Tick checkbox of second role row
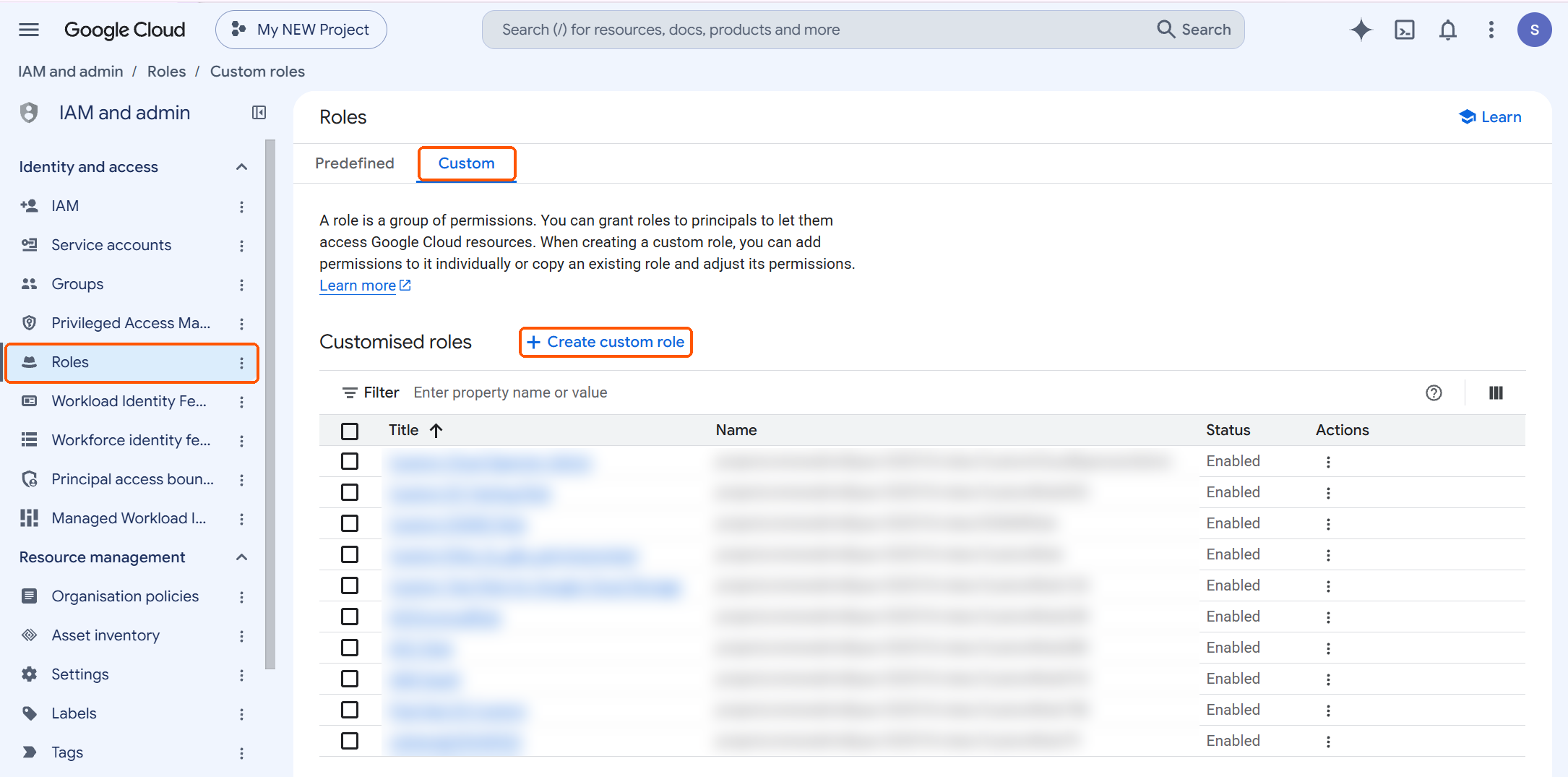This screenshot has height=777, width=1568. pyautogui.click(x=350, y=492)
